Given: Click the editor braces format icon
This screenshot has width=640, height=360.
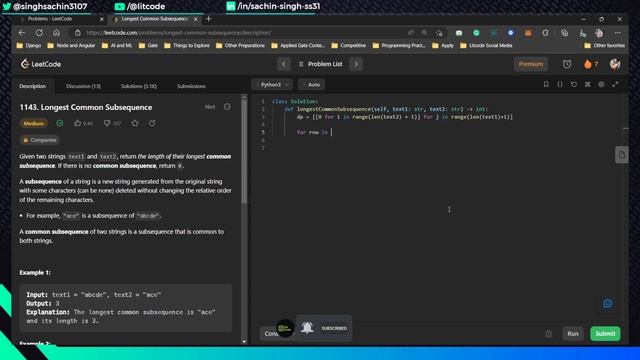Looking at the screenshot, I should [x=560, y=84].
